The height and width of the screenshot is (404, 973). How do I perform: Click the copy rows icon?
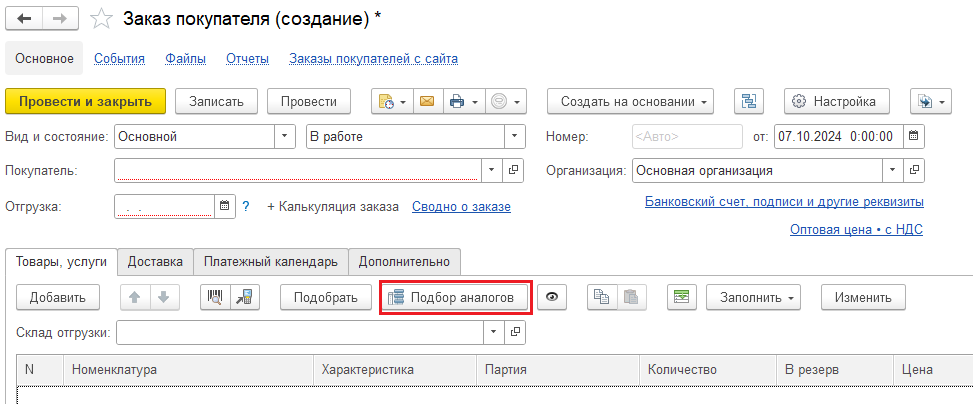[x=601, y=297]
